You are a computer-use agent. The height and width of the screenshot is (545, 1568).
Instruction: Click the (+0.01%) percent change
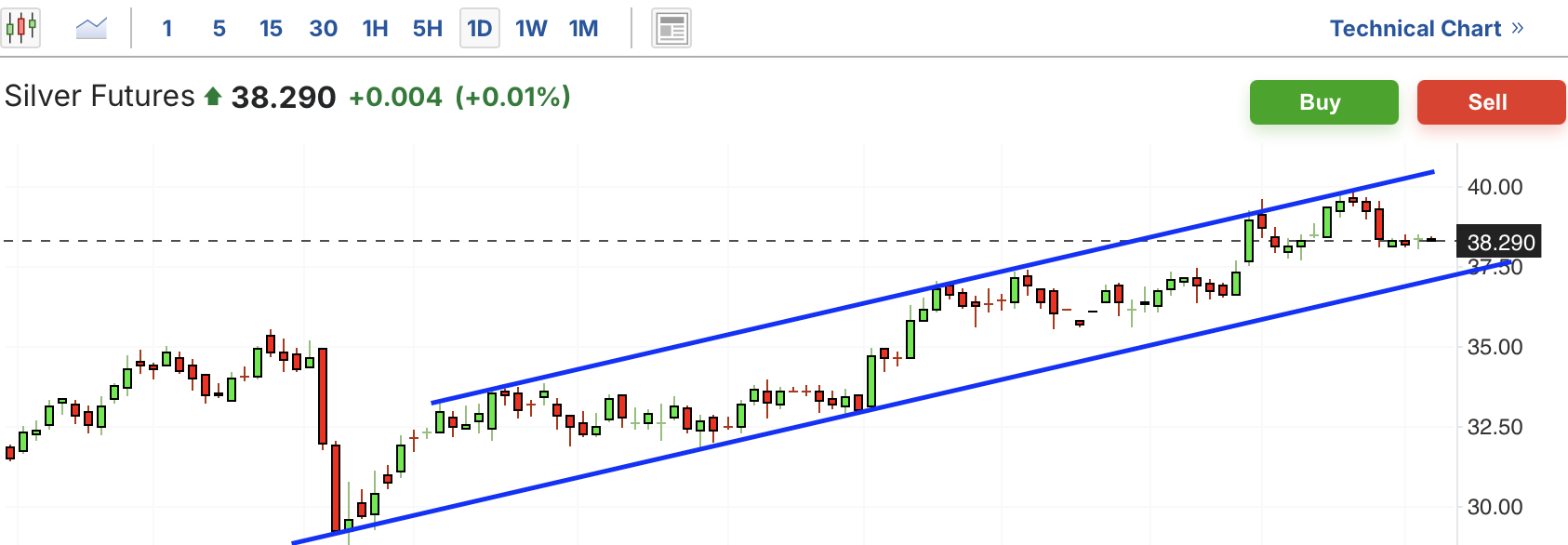click(512, 97)
